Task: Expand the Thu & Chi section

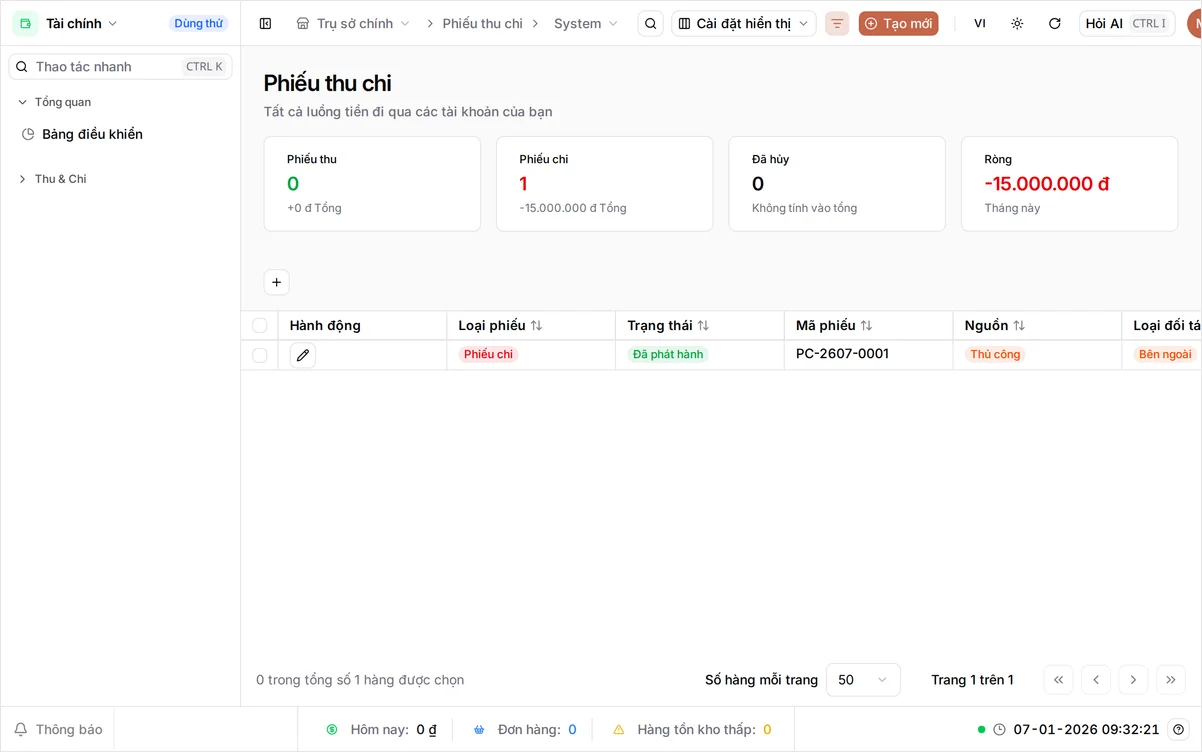Action: click(x=60, y=179)
